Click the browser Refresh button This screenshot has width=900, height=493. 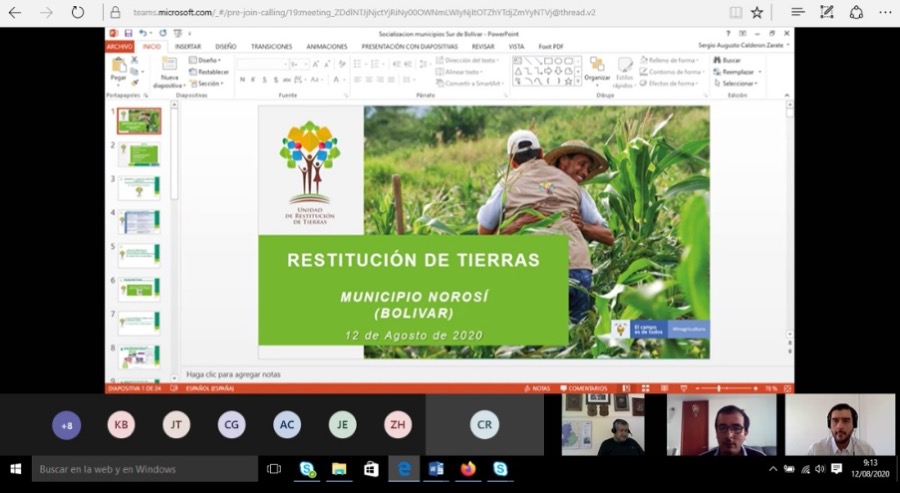click(77, 12)
